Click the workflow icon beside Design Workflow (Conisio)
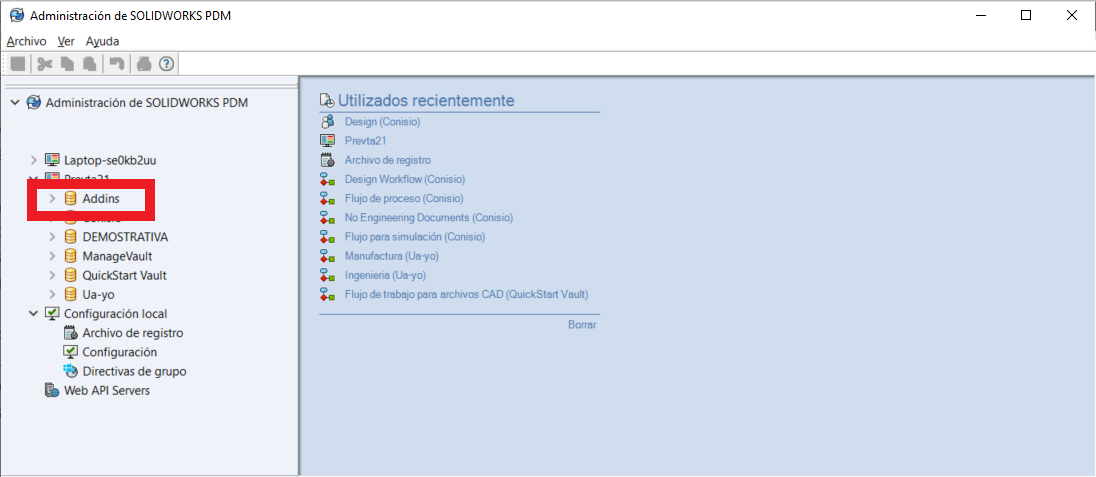 (327, 179)
